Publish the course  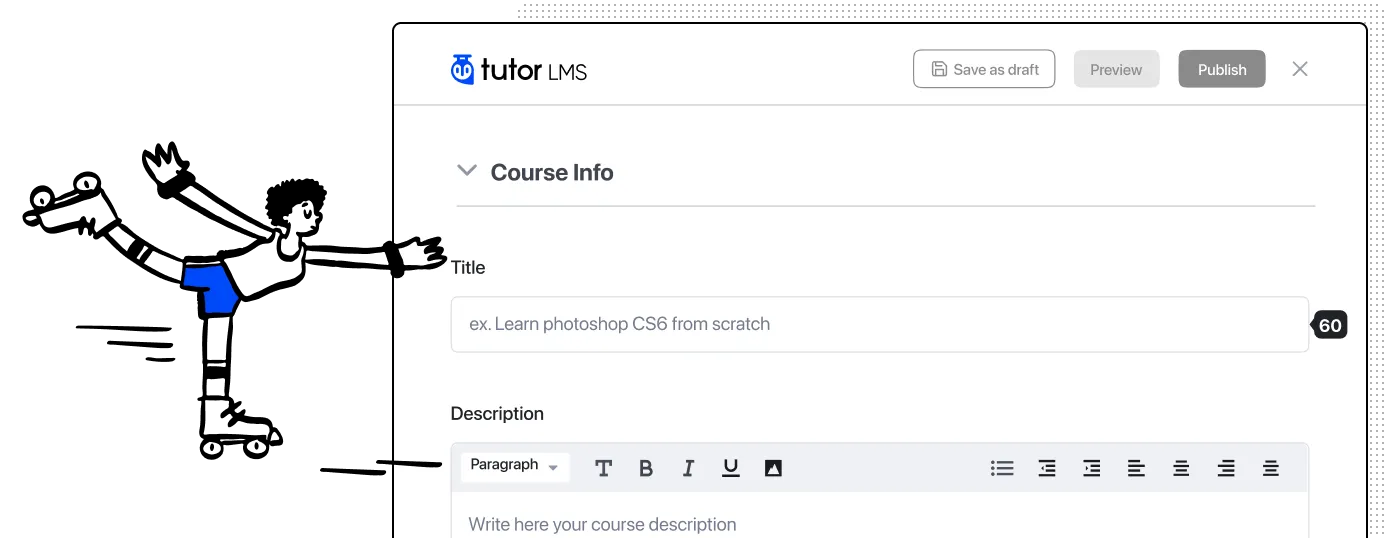click(x=1222, y=70)
